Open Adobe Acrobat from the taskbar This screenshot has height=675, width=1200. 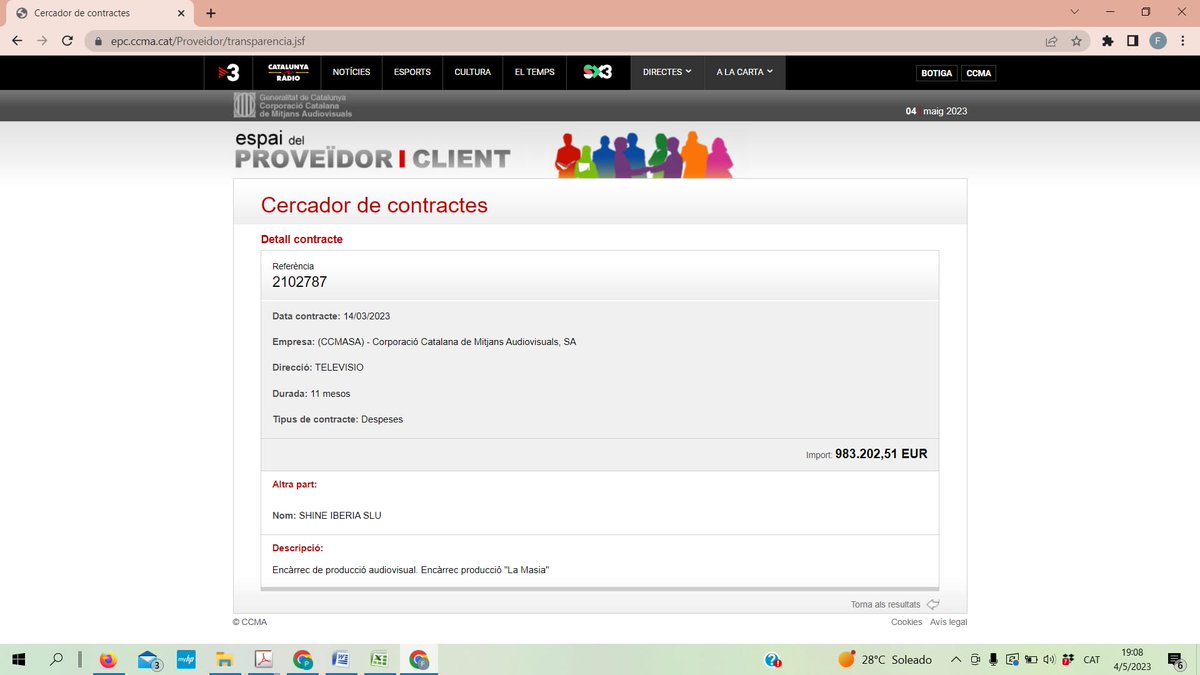(x=263, y=659)
